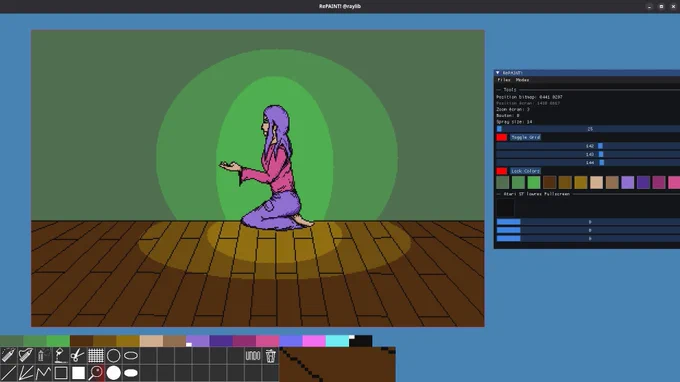Select the straight line tool
This screenshot has height=382, width=680.
pos(8,373)
